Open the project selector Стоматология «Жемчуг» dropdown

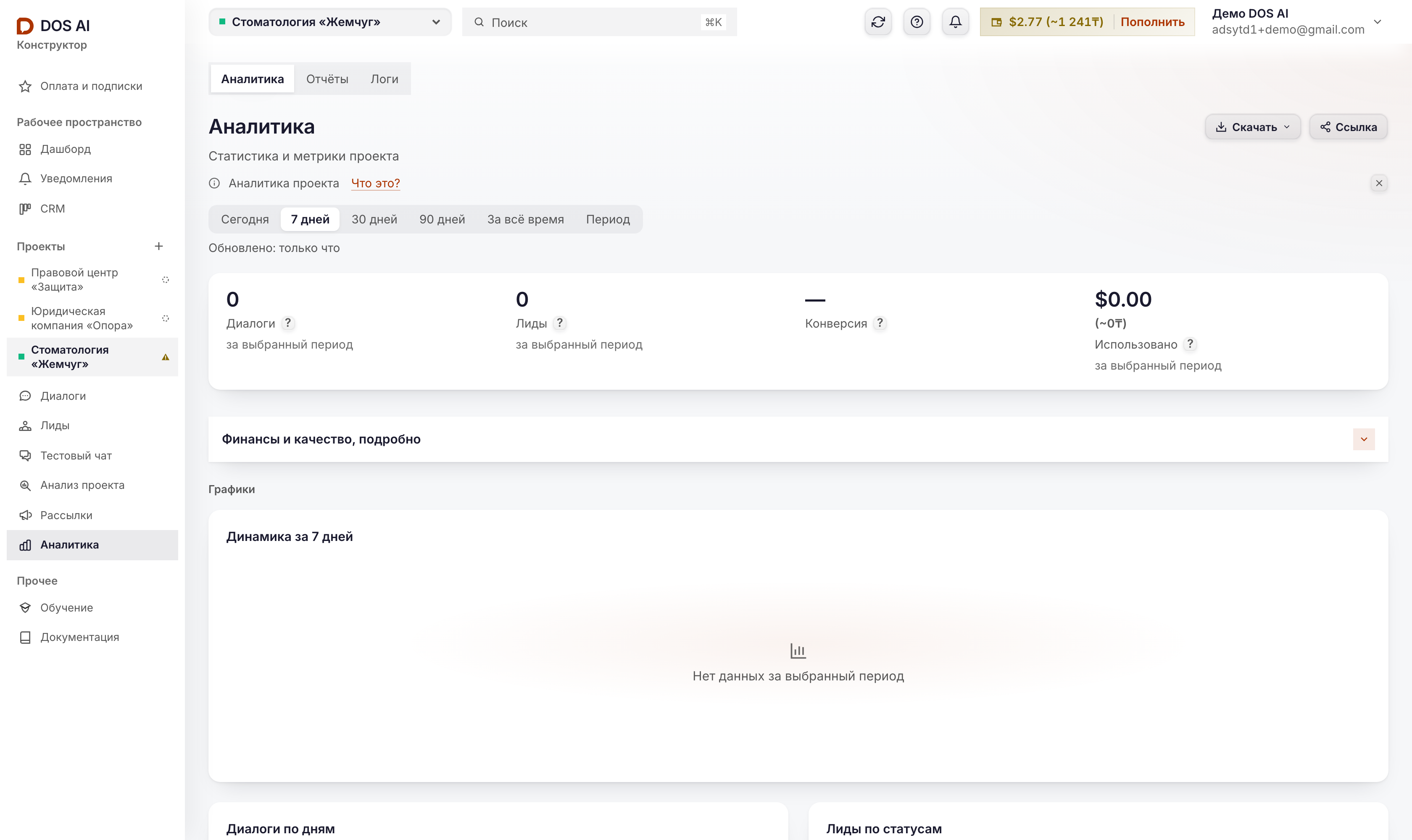[329, 22]
